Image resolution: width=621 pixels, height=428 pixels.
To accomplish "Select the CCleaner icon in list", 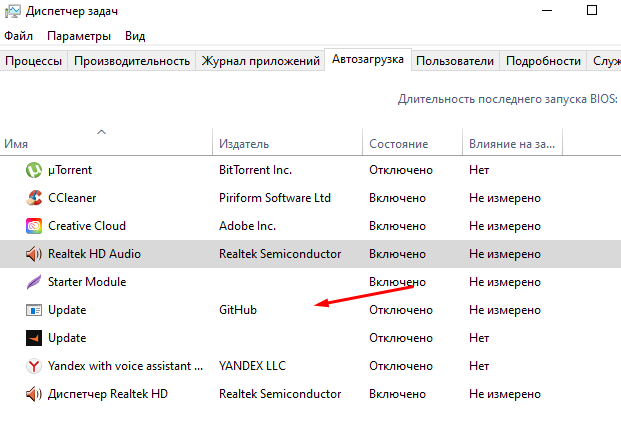I will pos(33,198).
